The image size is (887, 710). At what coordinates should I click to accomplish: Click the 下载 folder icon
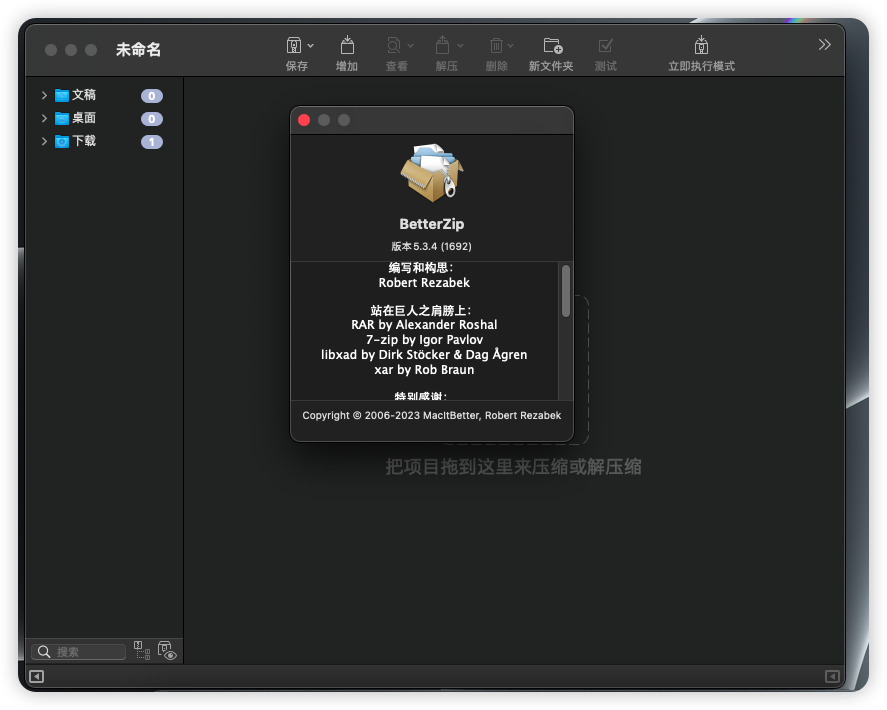[x=62, y=141]
